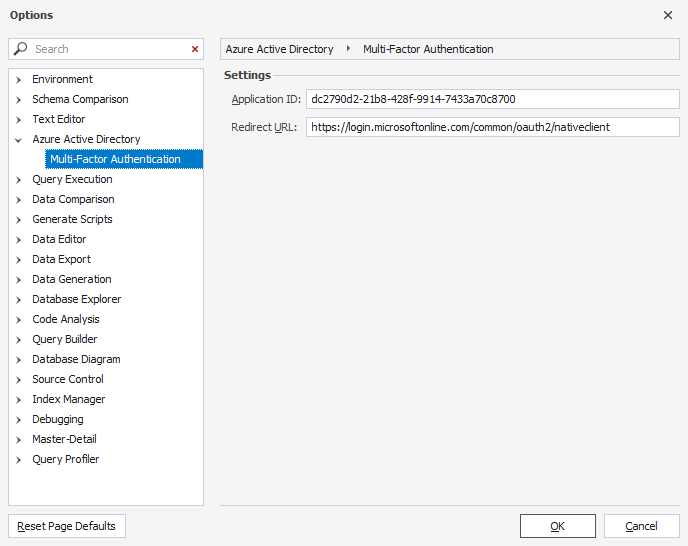Click the Reset Page Defaults button

[67, 526]
